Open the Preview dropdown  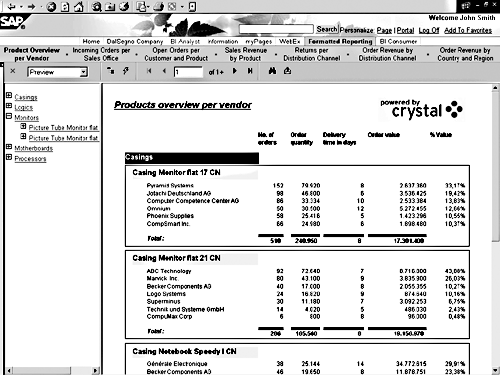(84, 72)
